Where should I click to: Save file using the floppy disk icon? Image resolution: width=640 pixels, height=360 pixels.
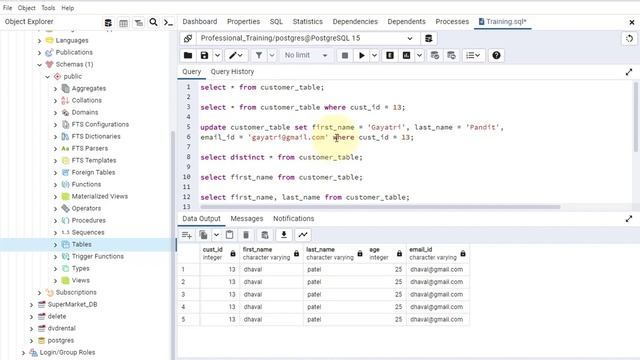pos(204,55)
